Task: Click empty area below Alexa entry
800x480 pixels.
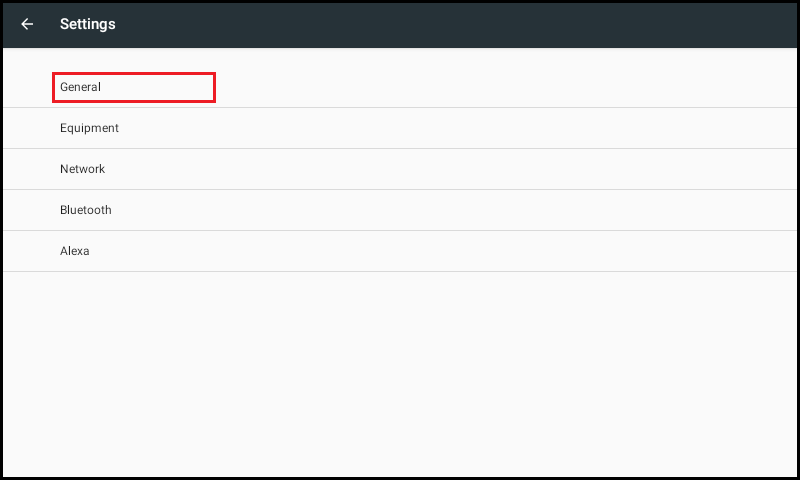Action: pos(400,374)
